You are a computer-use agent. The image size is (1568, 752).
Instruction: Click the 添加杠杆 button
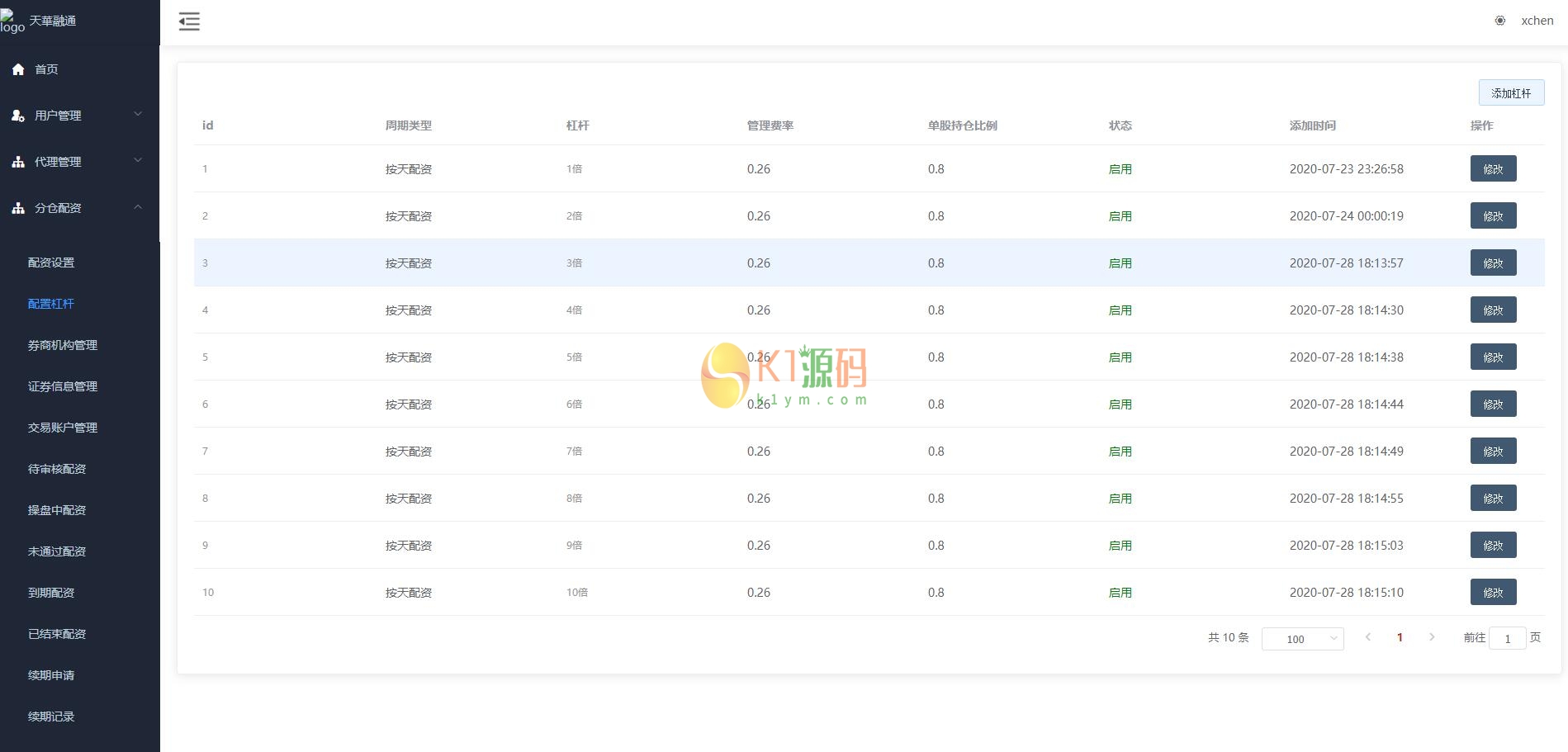point(1510,93)
